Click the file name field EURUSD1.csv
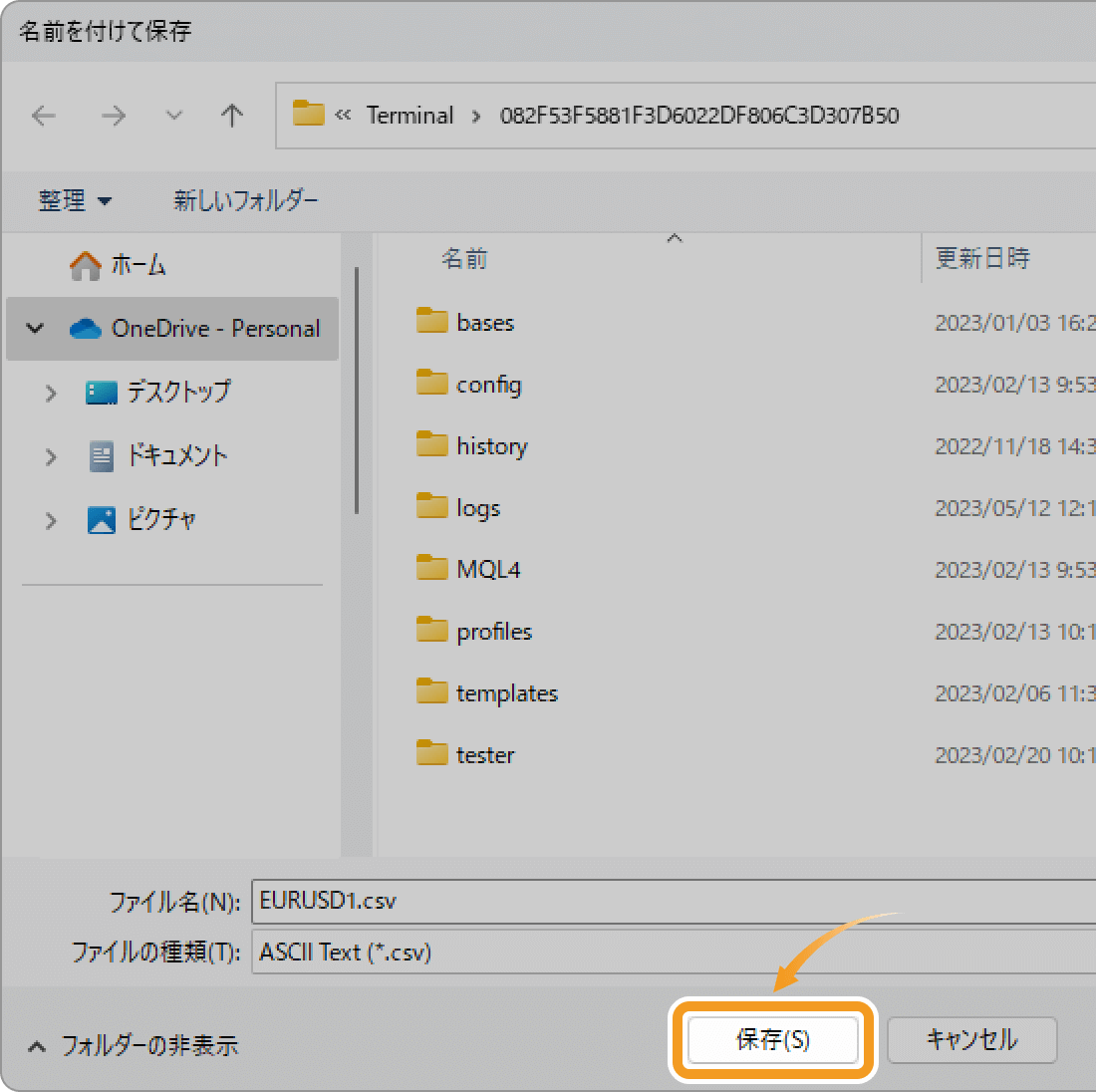 point(674,901)
